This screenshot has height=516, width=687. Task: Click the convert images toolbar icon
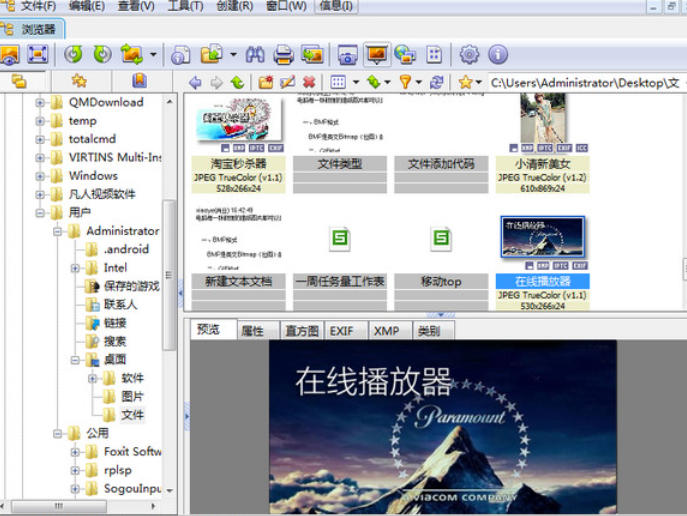tap(132, 55)
